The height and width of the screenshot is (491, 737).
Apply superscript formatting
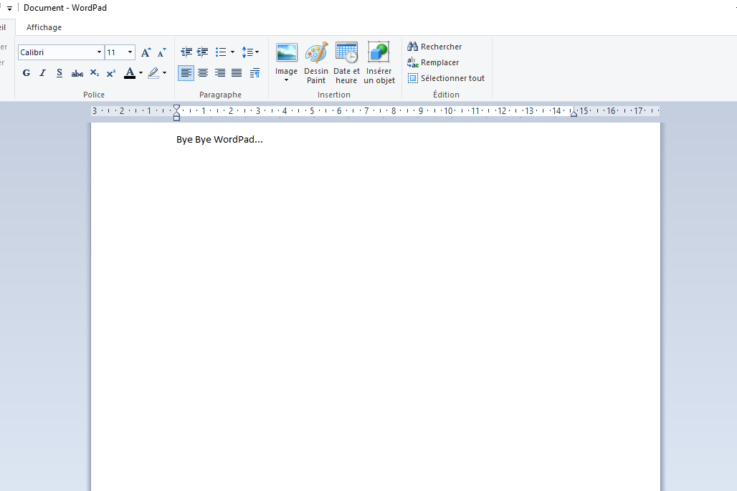(x=111, y=73)
